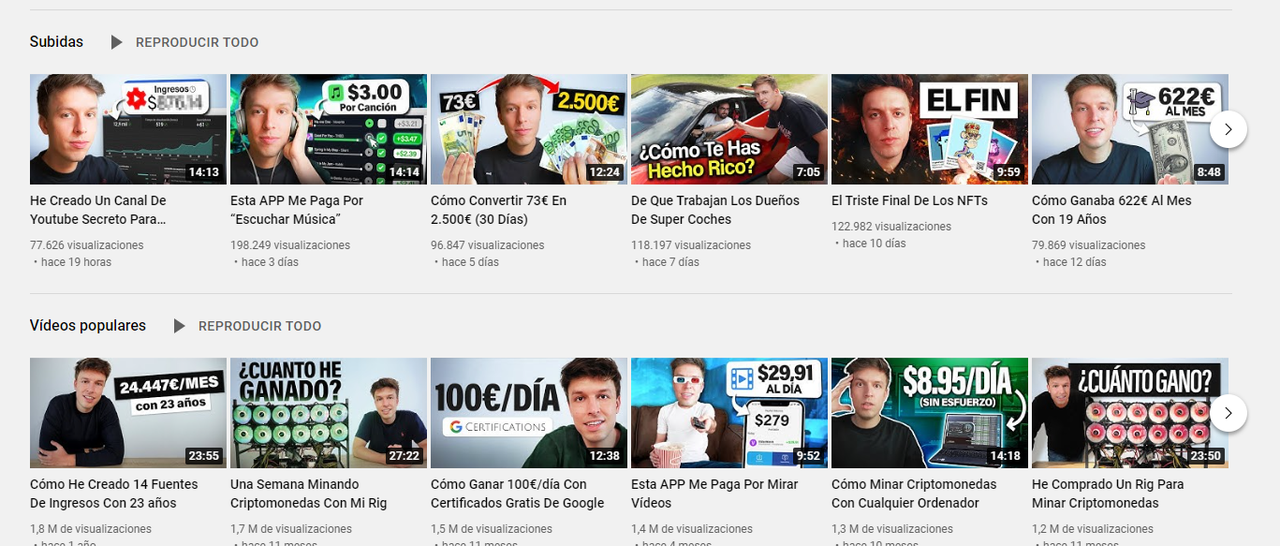Play all popular videos via REPRODUCIR TODO
The width and height of the screenshot is (1280, 546).
coord(260,326)
